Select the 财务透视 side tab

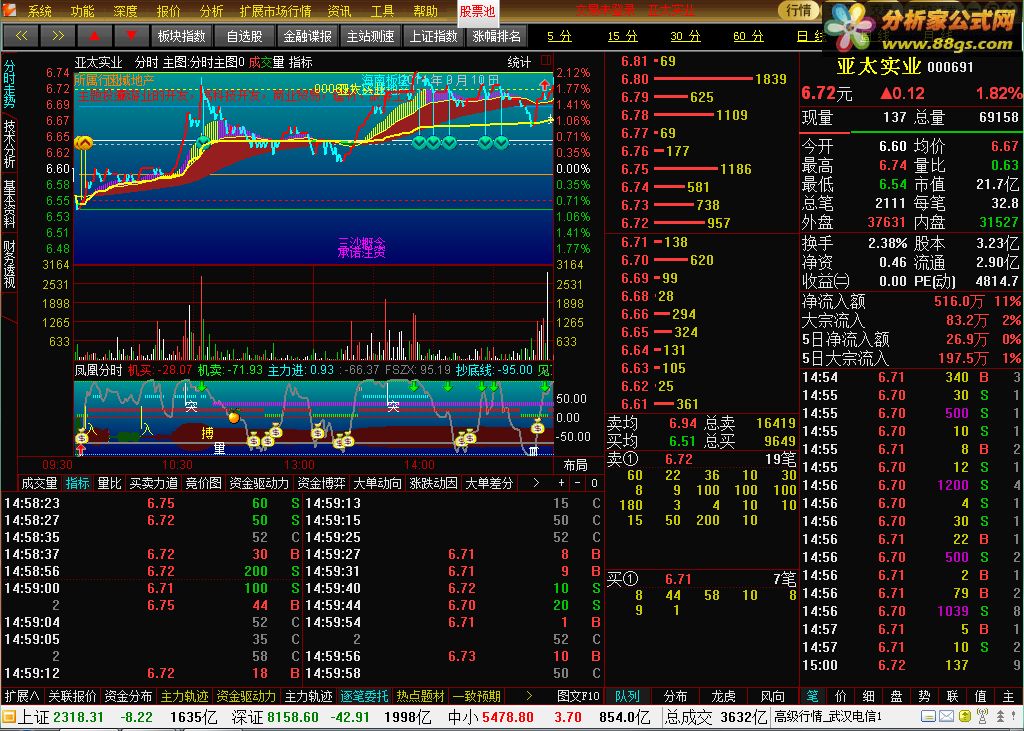click(9, 263)
